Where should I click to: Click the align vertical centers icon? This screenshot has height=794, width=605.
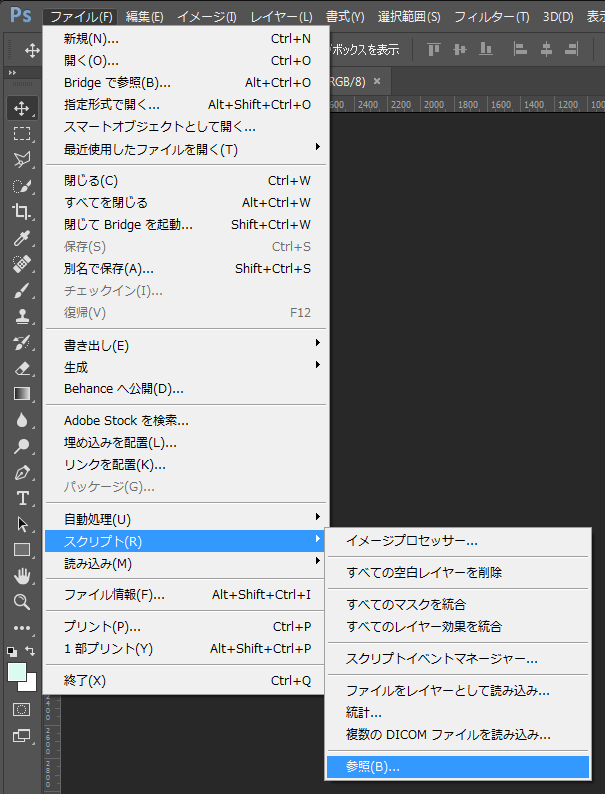[460, 49]
